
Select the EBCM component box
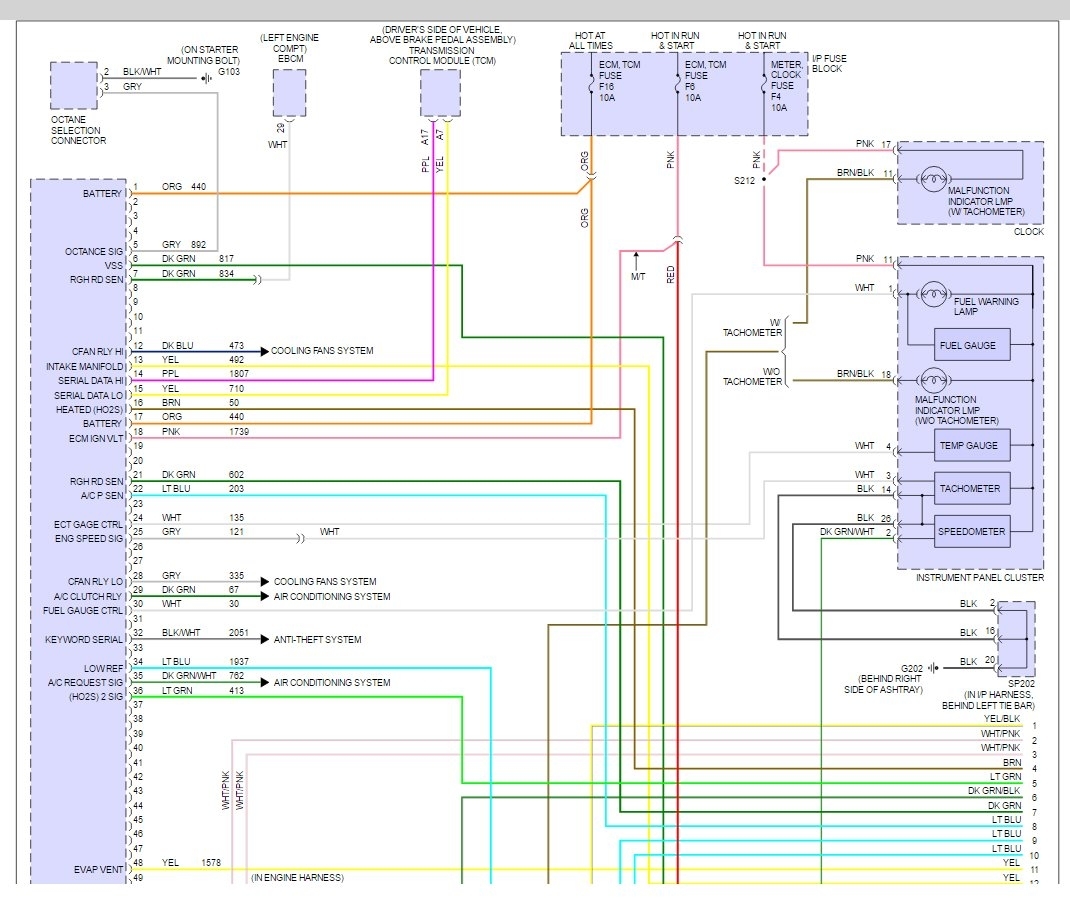pos(289,94)
